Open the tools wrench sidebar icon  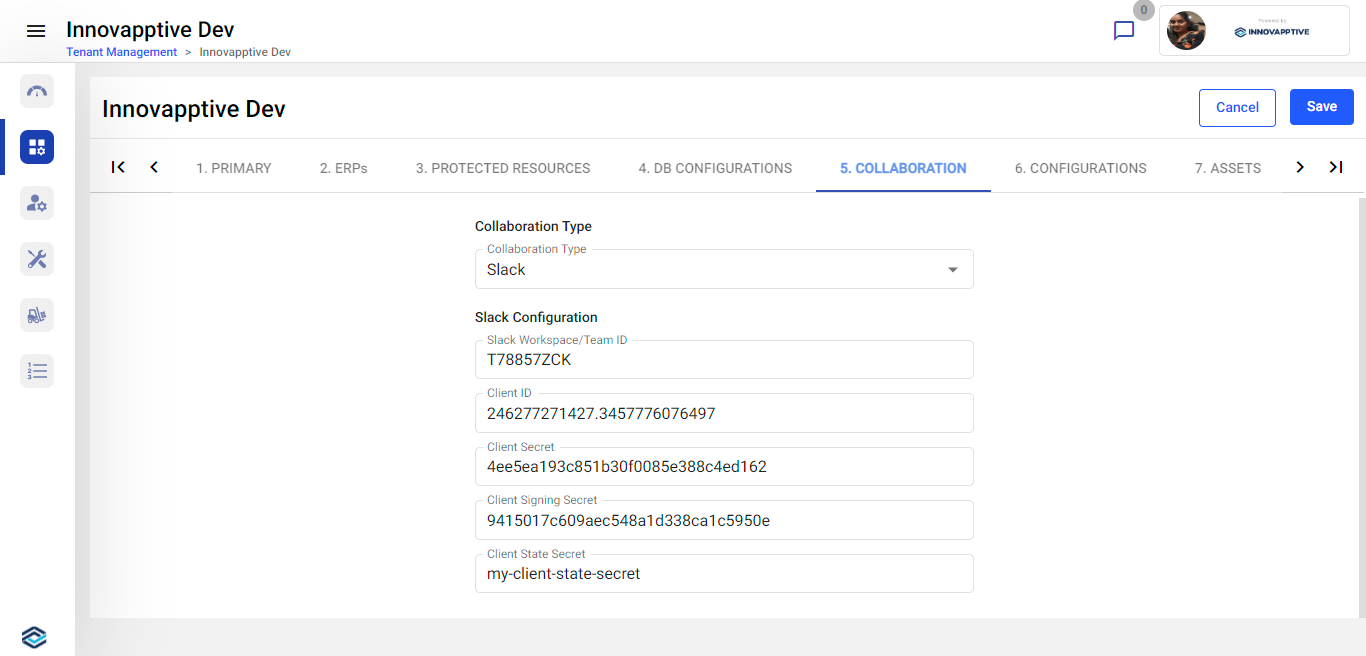[x=37, y=259]
